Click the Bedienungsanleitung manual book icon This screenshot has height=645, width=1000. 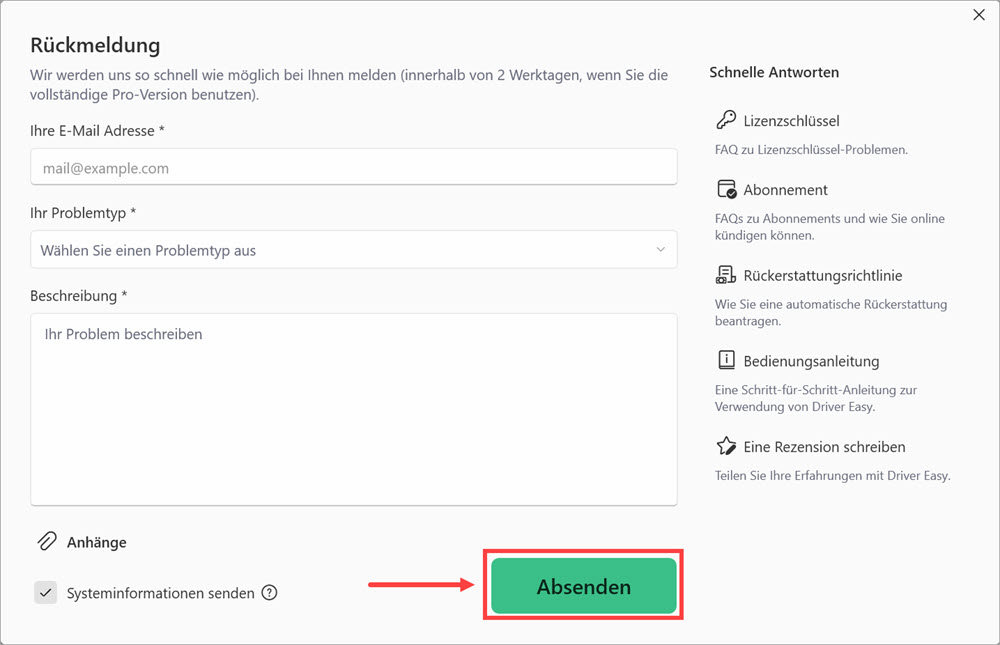(726, 360)
